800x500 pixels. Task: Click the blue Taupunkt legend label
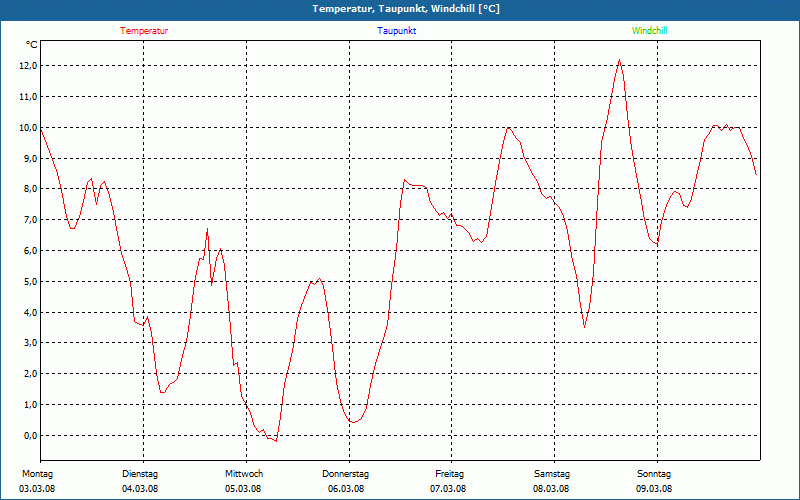tap(396, 31)
